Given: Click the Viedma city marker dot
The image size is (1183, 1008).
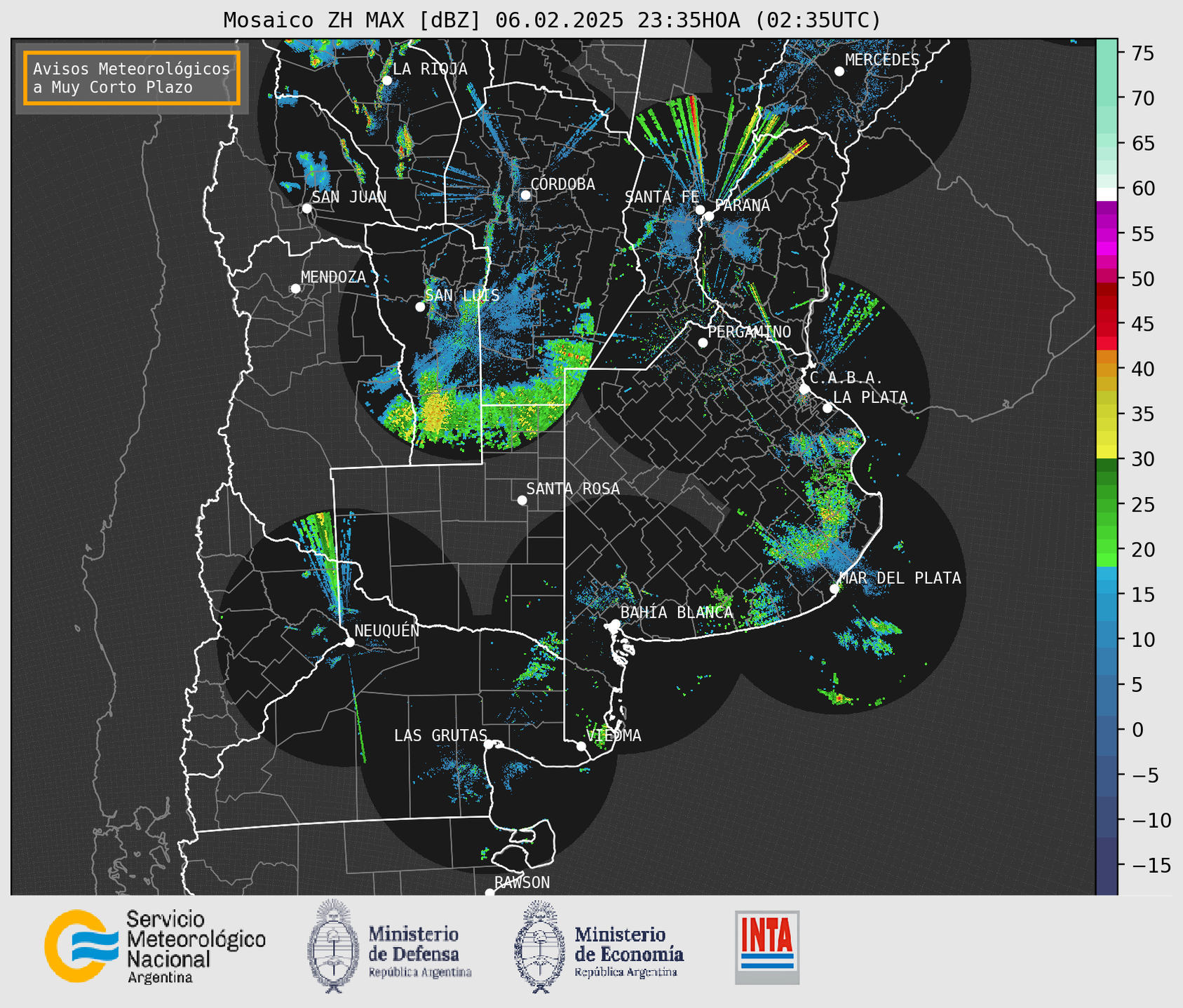Looking at the screenshot, I should click(x=581, y=746).
